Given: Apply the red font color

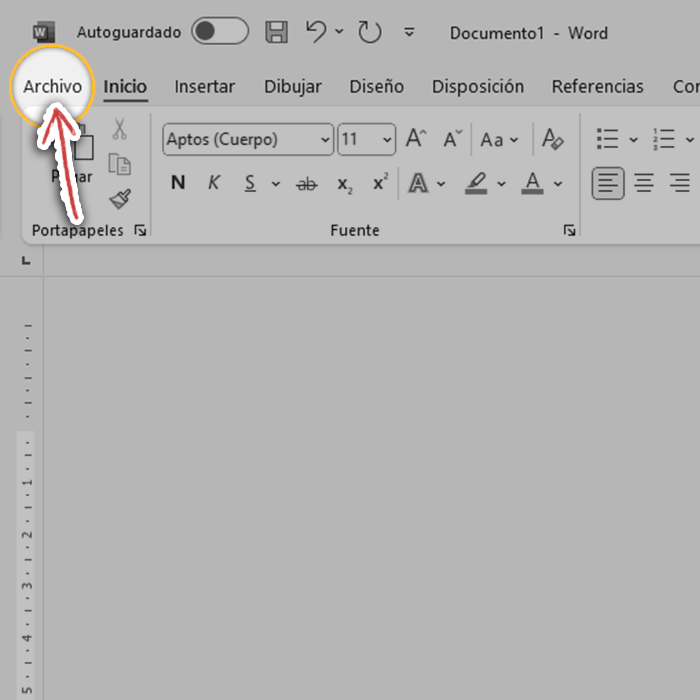Looking at the screenshot, I should [533, 184].
